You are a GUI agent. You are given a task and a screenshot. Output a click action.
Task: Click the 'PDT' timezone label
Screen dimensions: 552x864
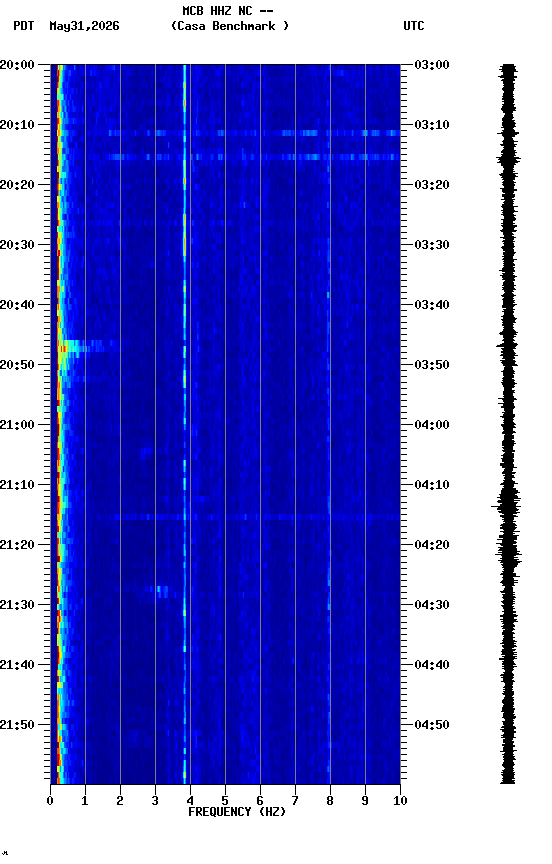pyautogui.click(x=24, y=26)
